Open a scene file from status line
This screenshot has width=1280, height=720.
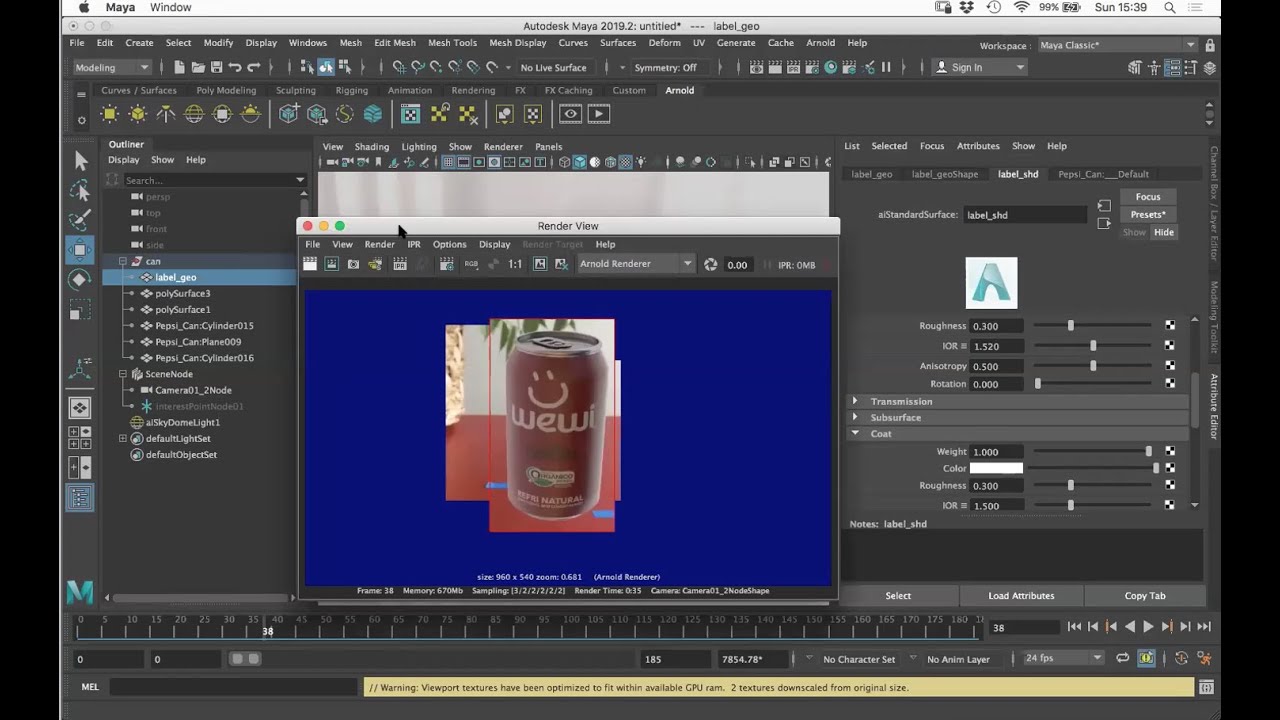(x=198, y=67)
